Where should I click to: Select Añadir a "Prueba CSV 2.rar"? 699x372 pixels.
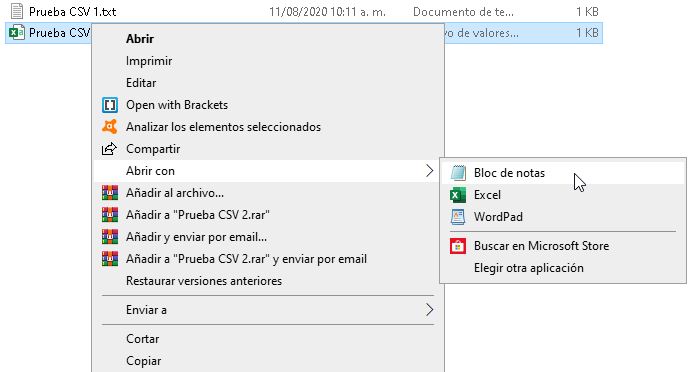[x=197, y=215]
